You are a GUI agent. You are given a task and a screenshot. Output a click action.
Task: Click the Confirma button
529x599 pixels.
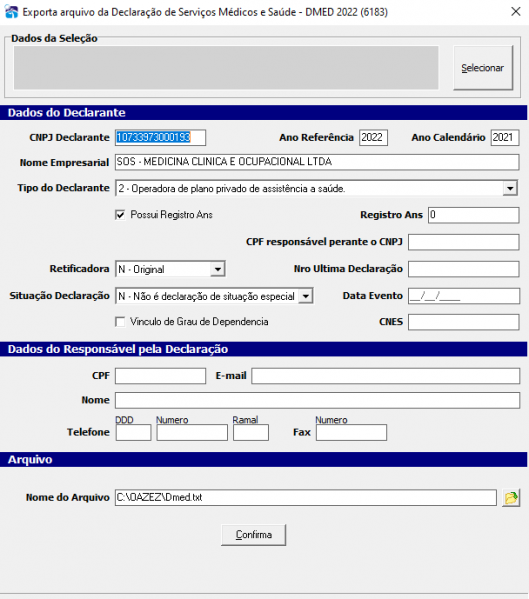[x=254, y=534]
